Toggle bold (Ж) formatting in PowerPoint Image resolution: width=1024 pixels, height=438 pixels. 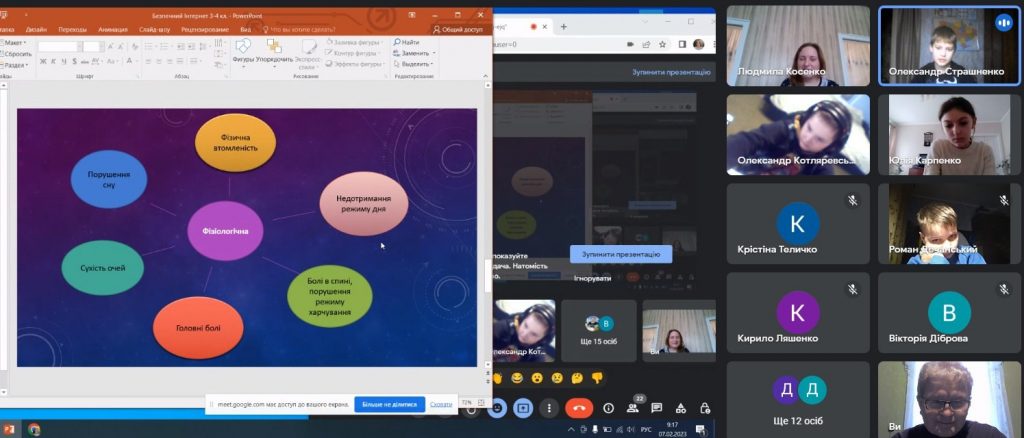pyautogui.click(x=43, y=61)
